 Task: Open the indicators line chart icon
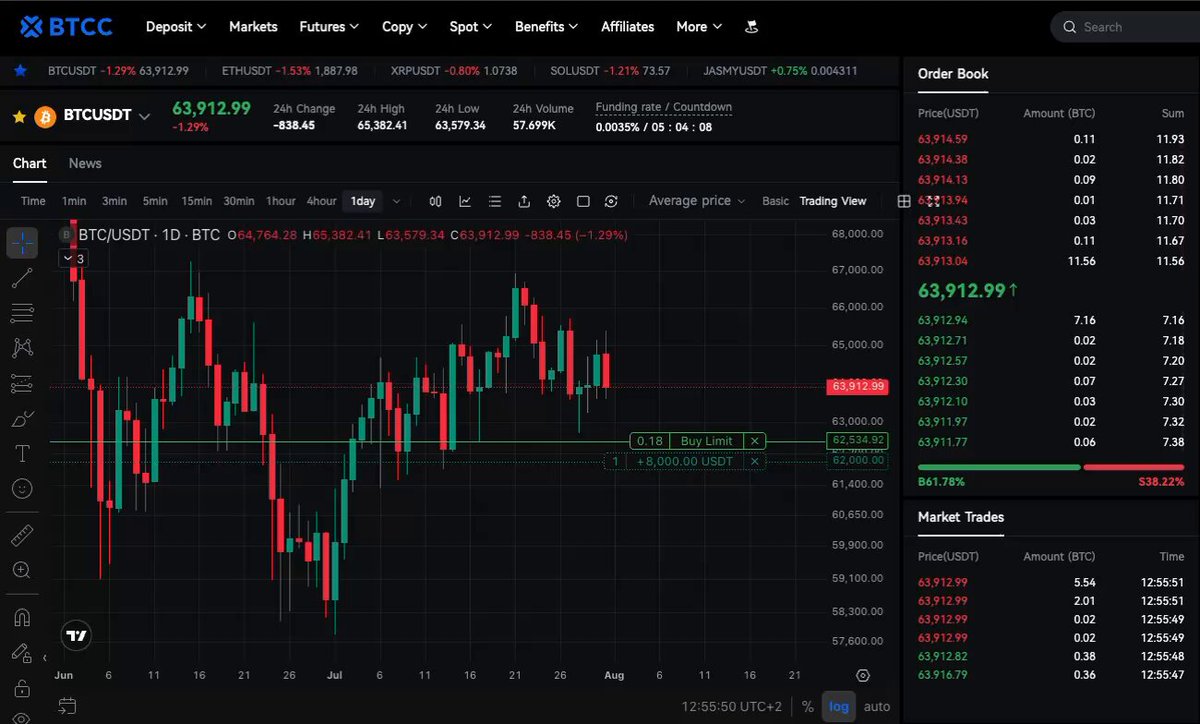pyautogui.click(x=465, y=201)
